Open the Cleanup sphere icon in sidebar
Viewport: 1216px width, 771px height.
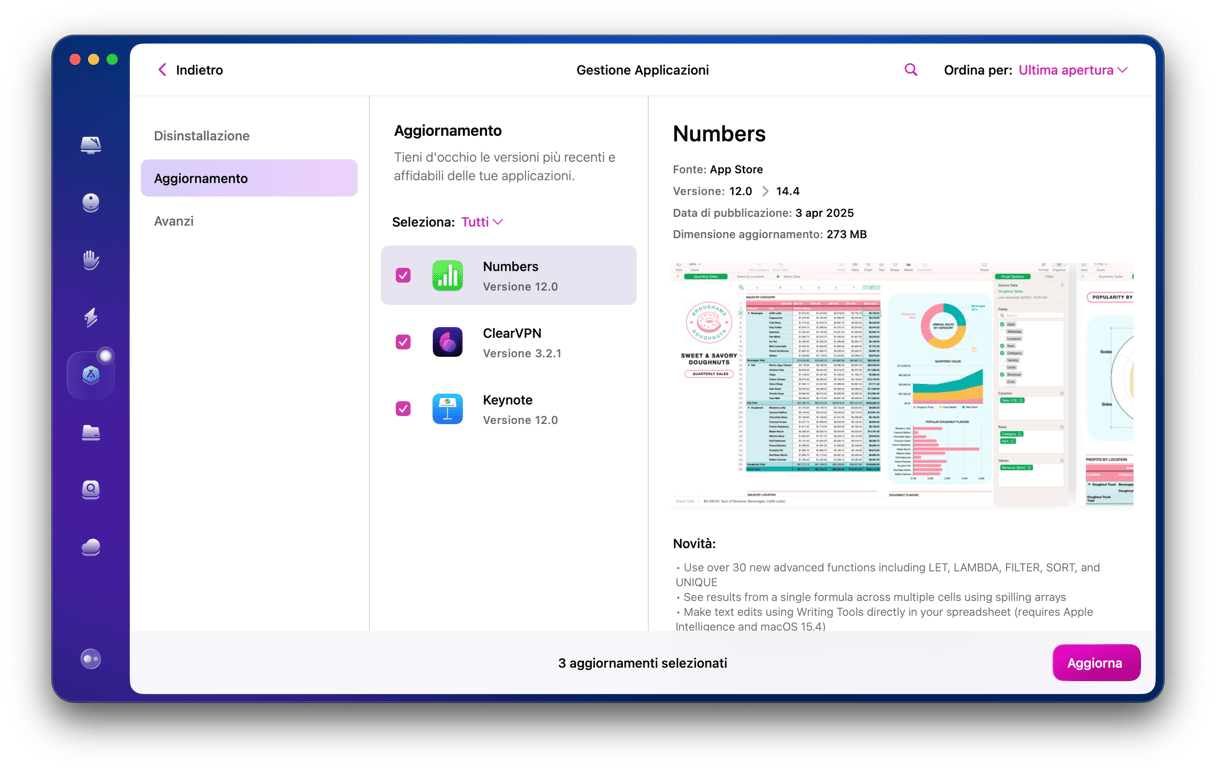coord(91,203)
